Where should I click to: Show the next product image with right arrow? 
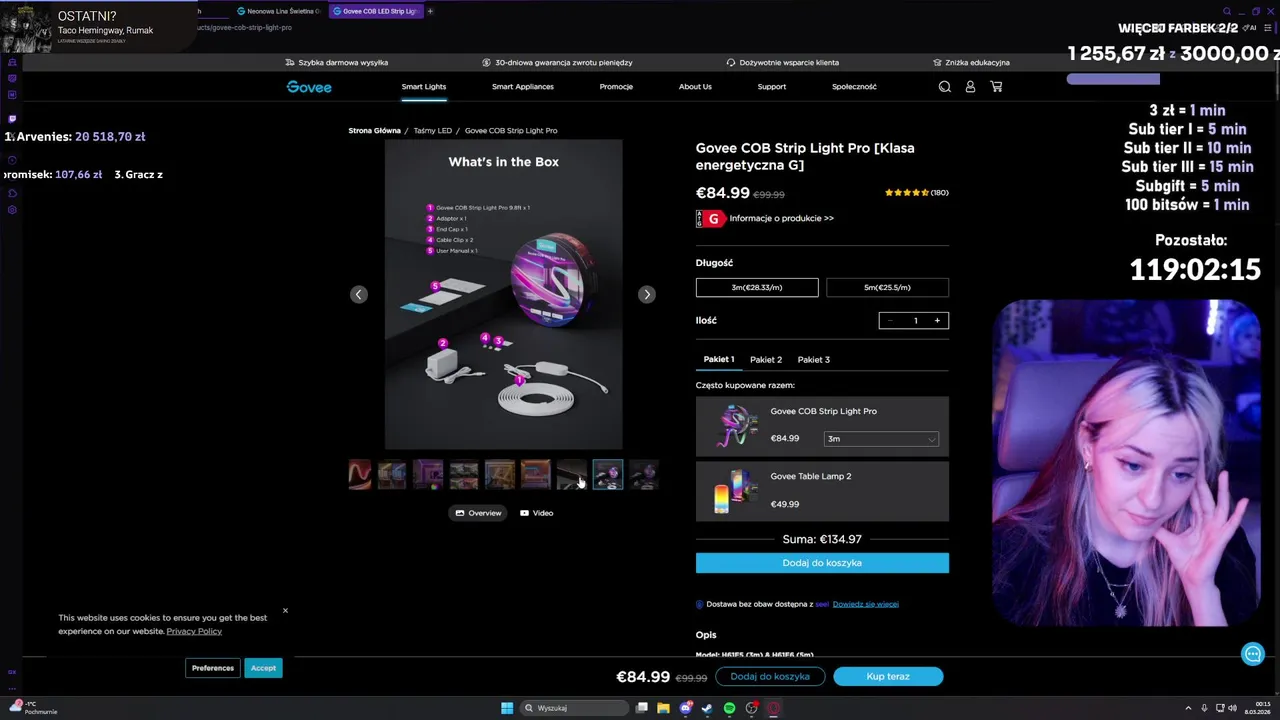click(647, 294)
